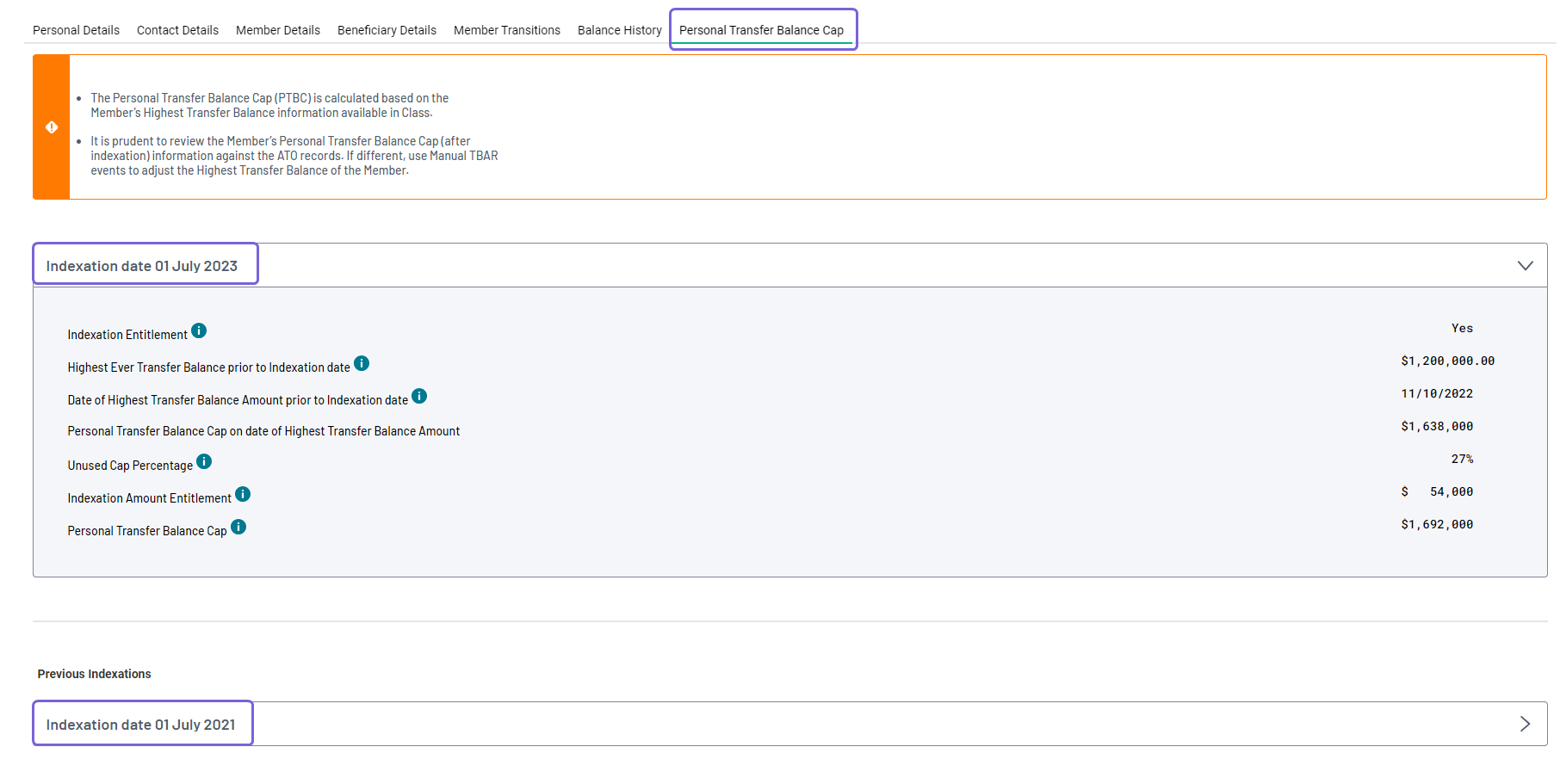Open the tooltip icon for Highest Ever Transfer Balance
Viewport: 1560px width, 784px height.
click(x=362, y=362)
